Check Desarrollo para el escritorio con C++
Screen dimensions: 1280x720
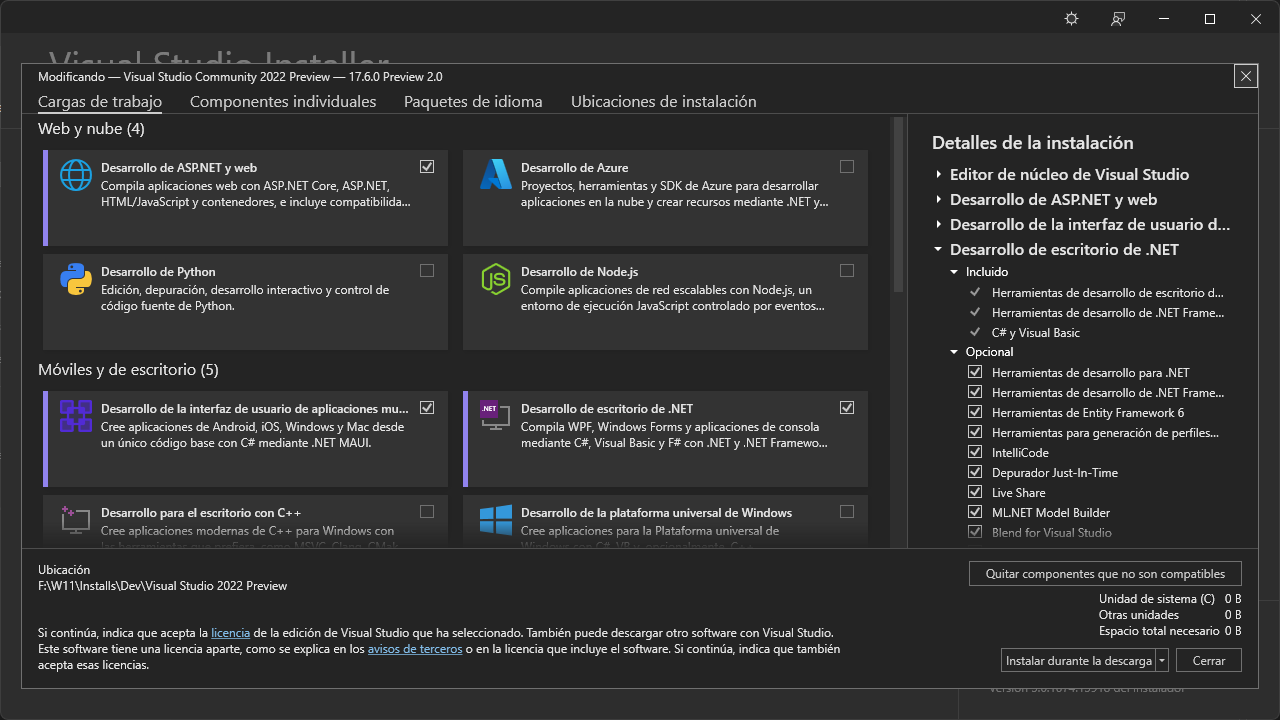[x=427, y=511]
